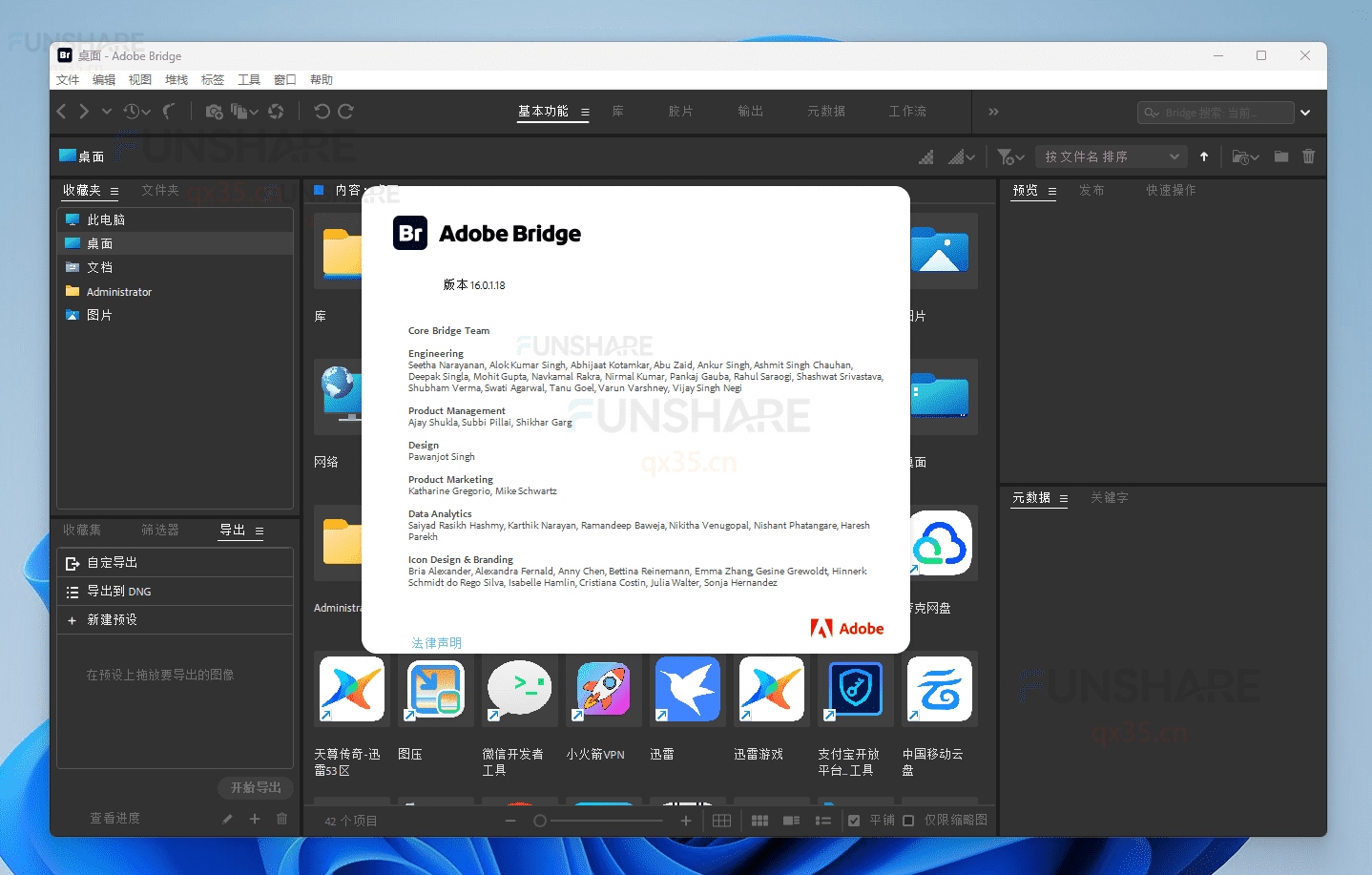Viewport: 1372px width, 875px height.
Task: Enable the 仅限缩略图 option
Action: pos(907,820)
